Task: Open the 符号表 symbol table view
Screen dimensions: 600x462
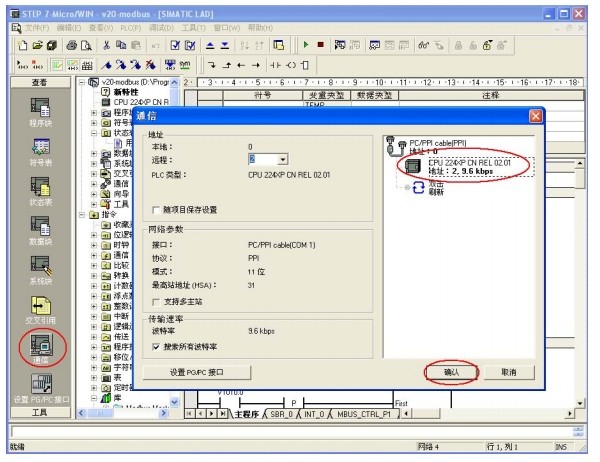Action: (x=40, y=152)
